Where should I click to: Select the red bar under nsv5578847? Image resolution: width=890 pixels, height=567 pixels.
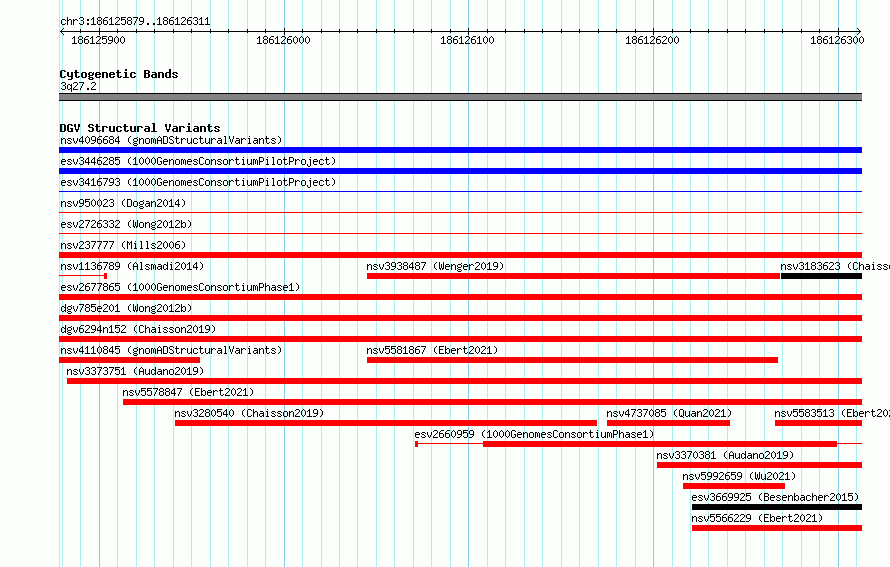[x=492, y=402]
